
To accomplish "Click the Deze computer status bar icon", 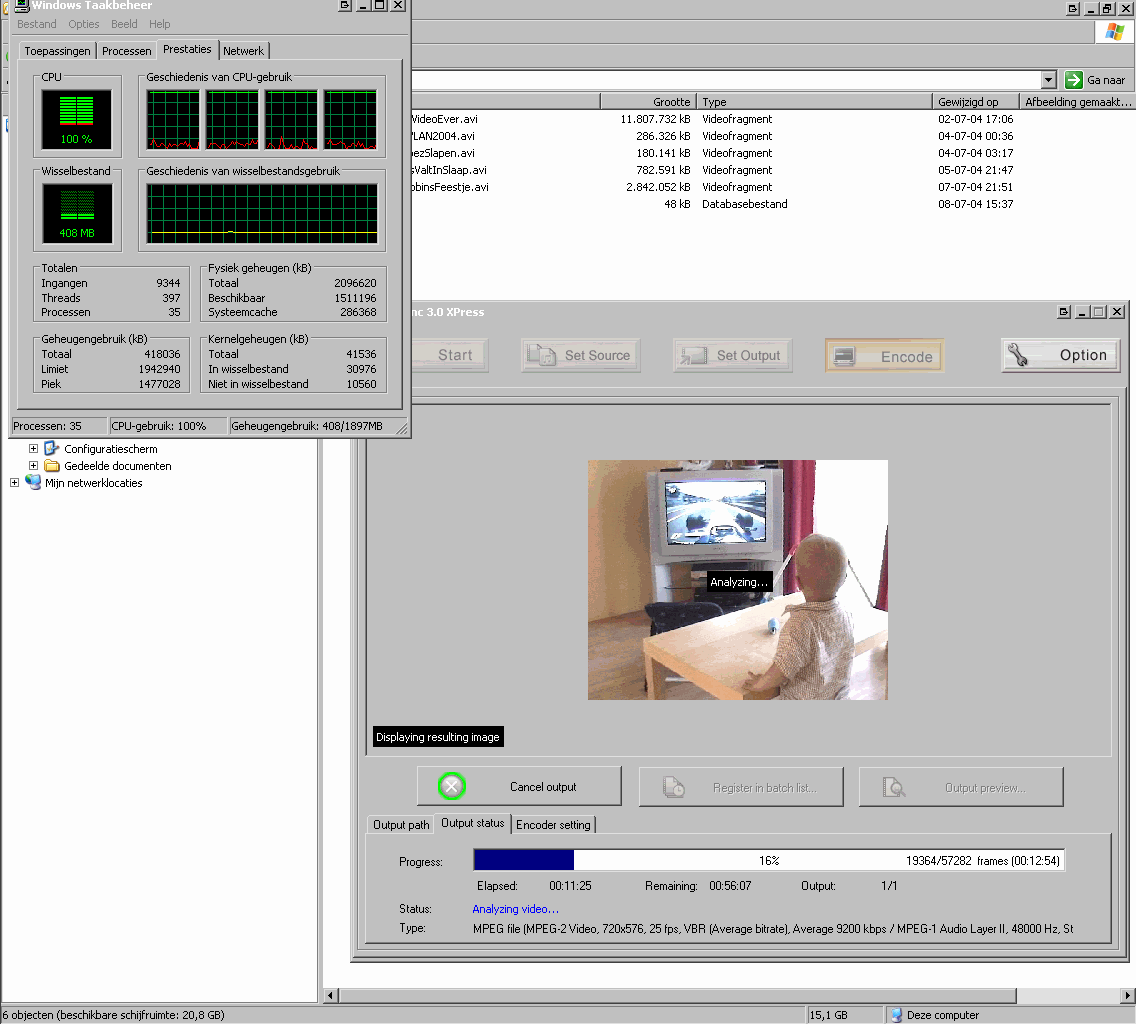I will click(x=896, y=1015).
